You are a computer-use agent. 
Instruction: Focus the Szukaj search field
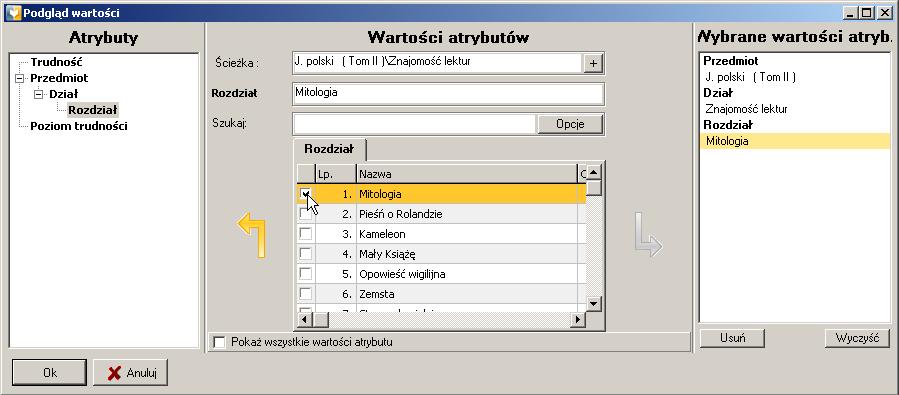tap(414, 124)
